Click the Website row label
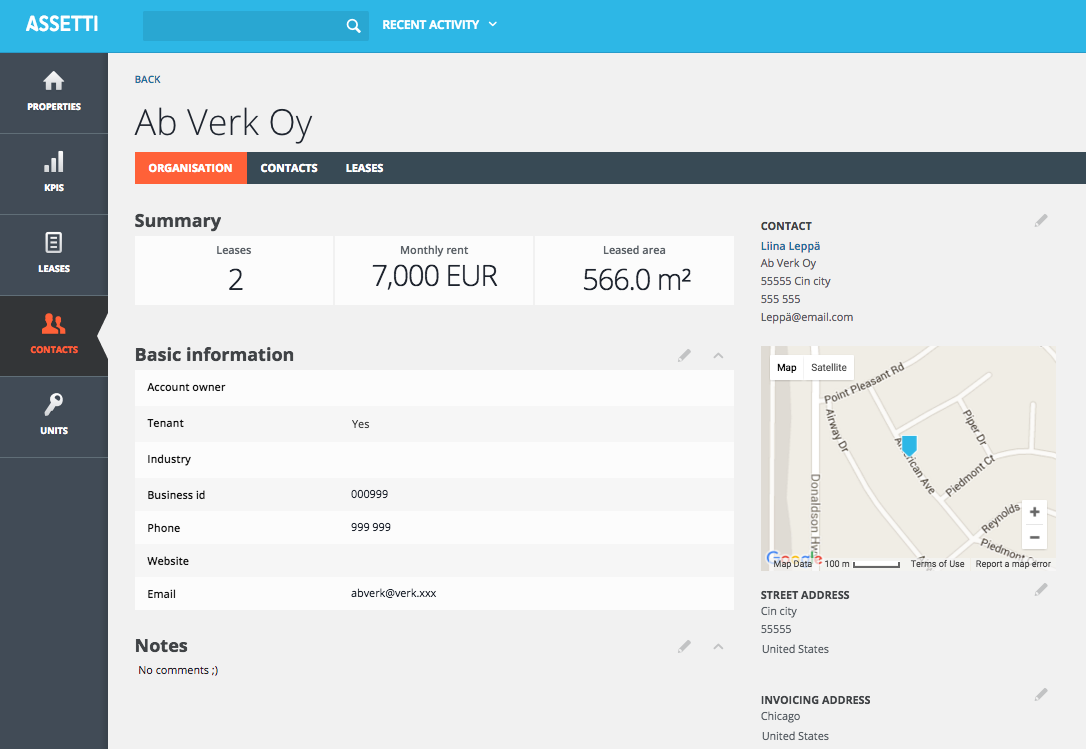The width and height of the screenshot is (1086, 749). click(x=168, y=561)
